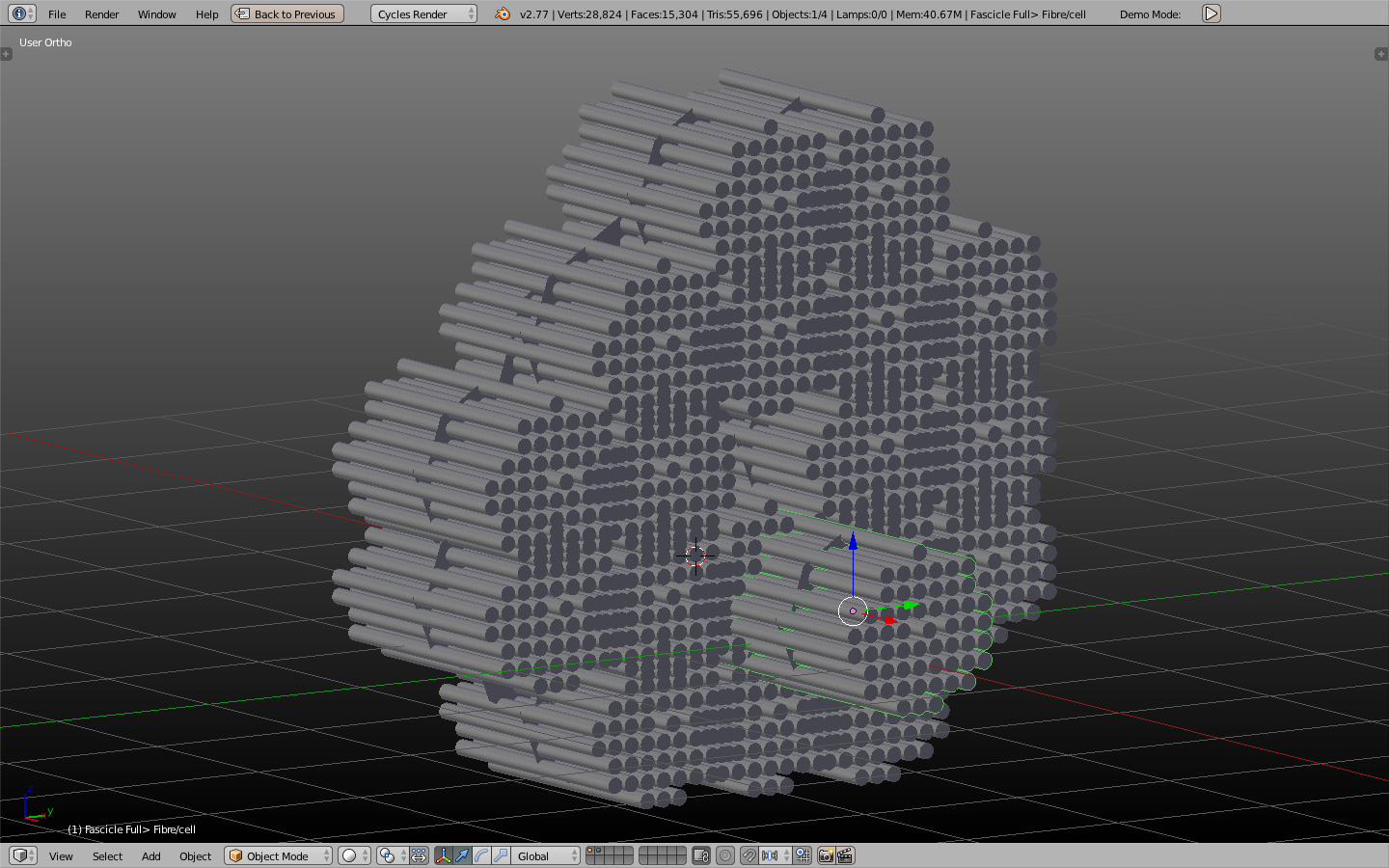Switch to scene layer 2
1389x868 pixels.
click(599, 851)
